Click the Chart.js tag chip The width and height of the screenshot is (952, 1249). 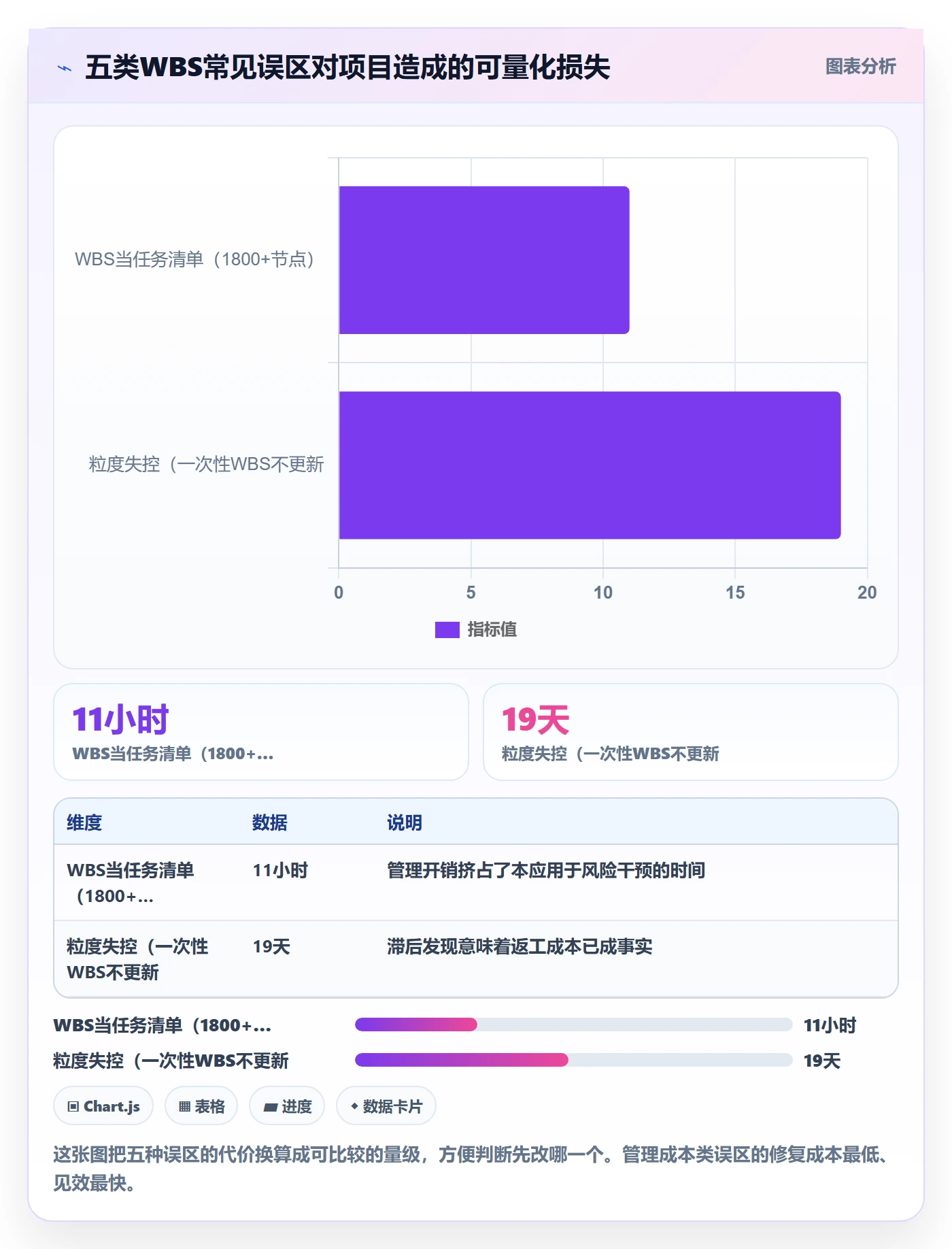[103, 1106]
